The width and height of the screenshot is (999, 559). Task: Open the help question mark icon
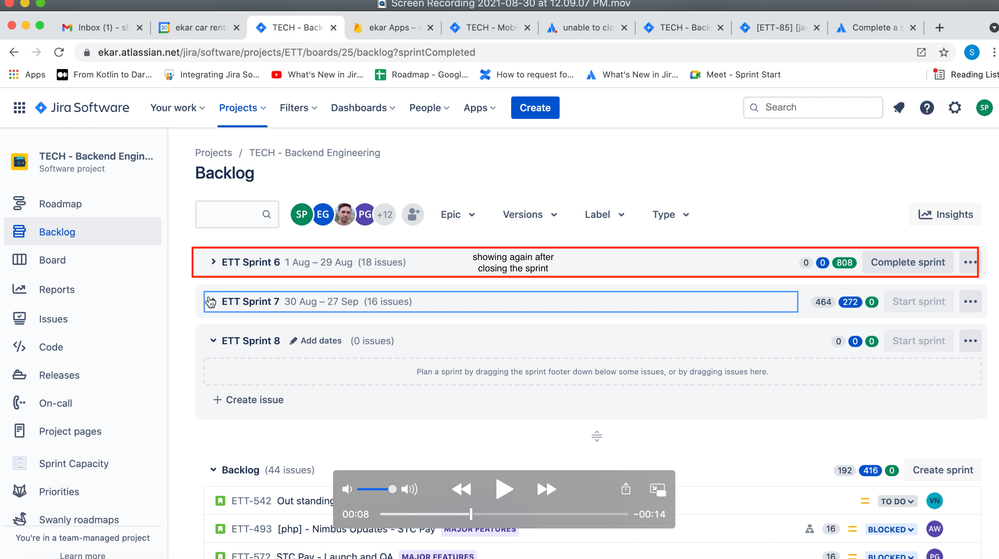tap(926, 108)
